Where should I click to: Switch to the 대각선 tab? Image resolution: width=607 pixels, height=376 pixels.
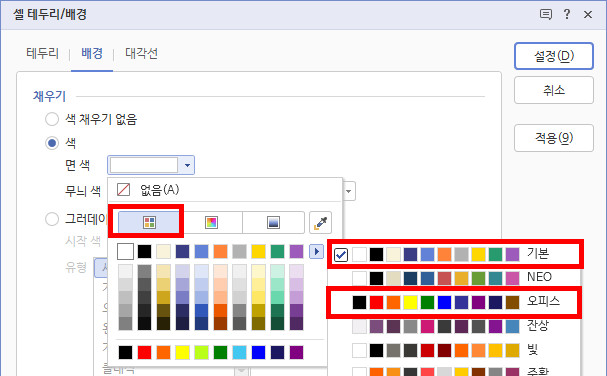(x=141, y=53)
